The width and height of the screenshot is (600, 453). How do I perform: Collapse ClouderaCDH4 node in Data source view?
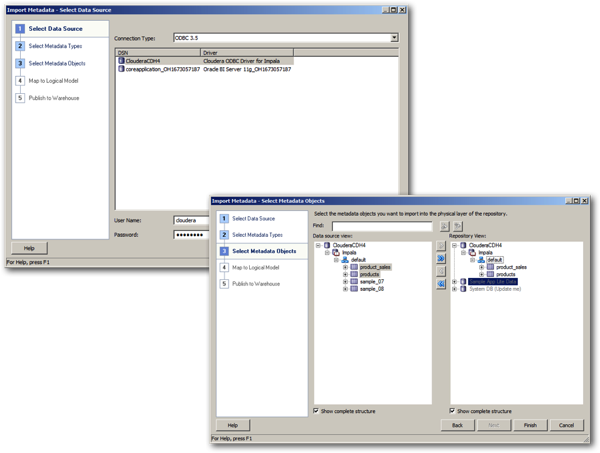[318, 245]
